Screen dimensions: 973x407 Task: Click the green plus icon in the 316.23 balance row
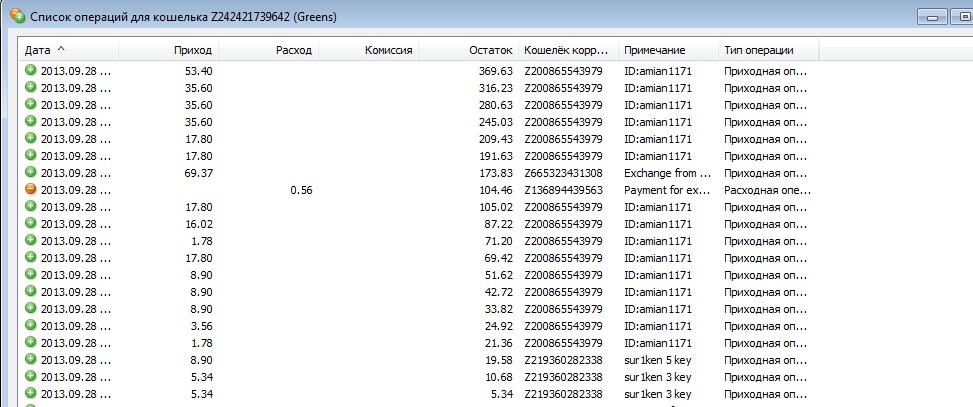(x=30, y=87)
